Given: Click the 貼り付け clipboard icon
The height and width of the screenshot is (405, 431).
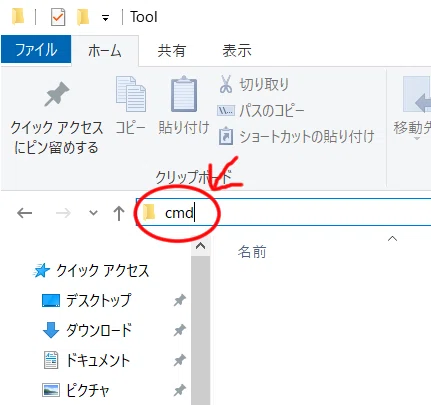Looking at the screenshot, I should click(184, 94).
